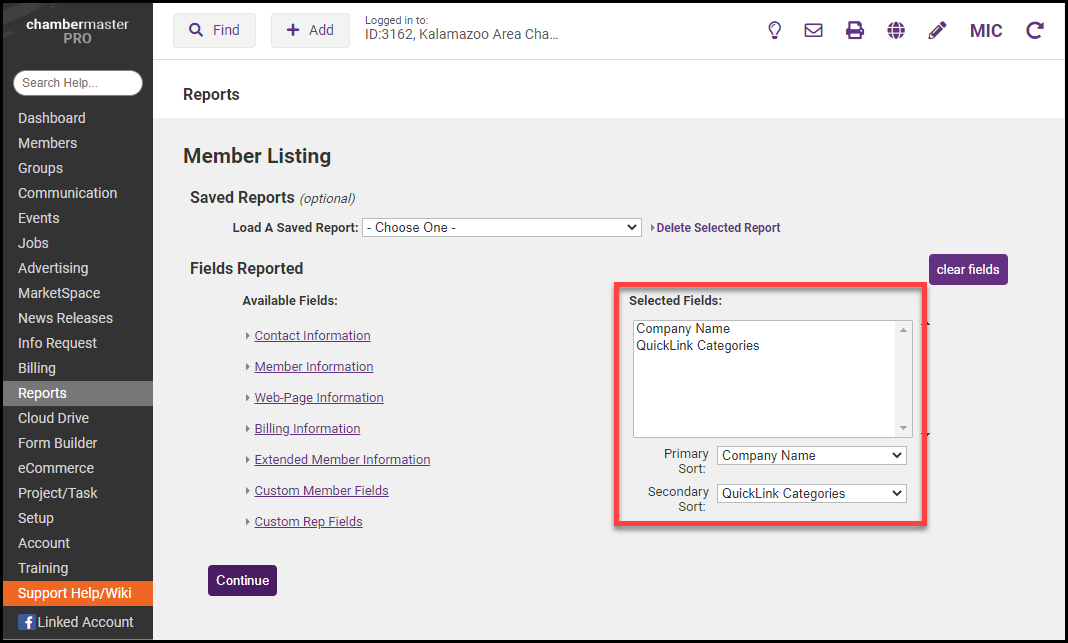Screen dimensions: 1068x643
Task: Go to Members in the sidebar
Action: pyautogui.click(x=47, y=143)
